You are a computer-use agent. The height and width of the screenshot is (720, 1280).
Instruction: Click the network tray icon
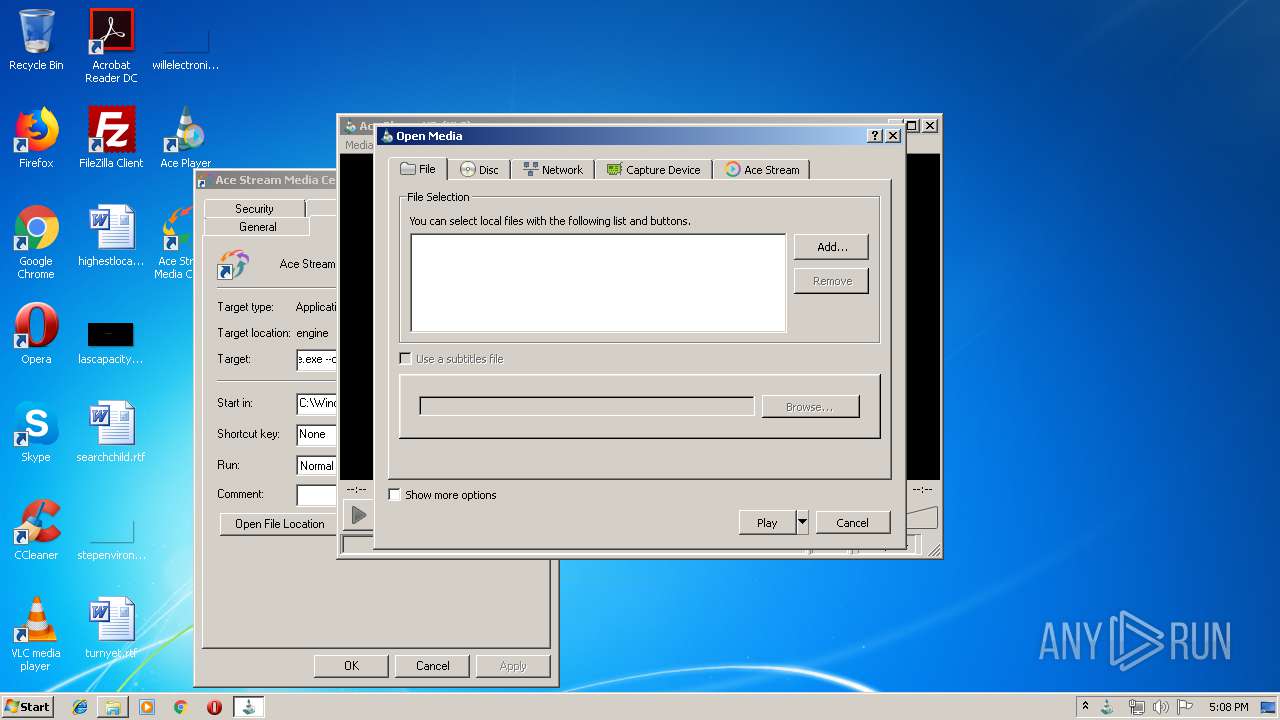click(x=1136, y=707)
